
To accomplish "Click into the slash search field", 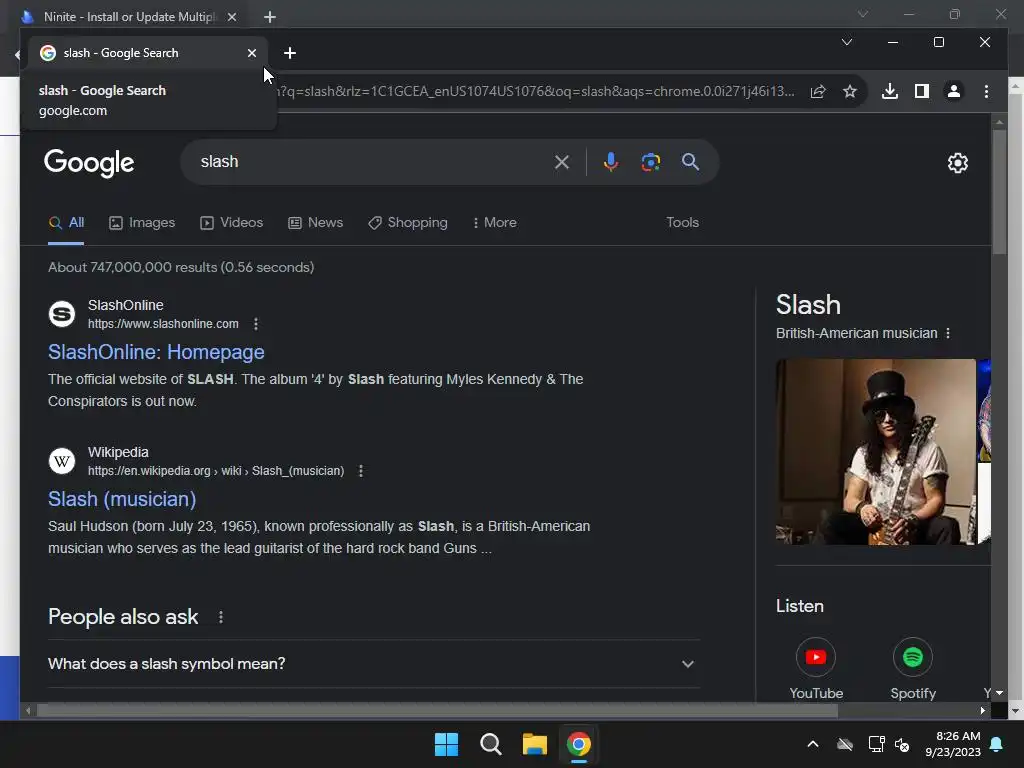I will click(x=372, y=162).
